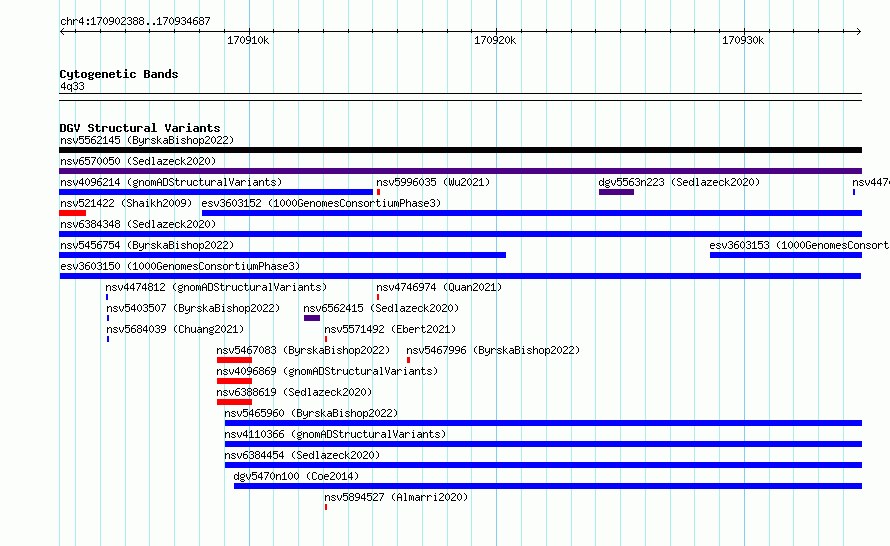Click the blue nsv4110366 variant bar

(543, 444)
